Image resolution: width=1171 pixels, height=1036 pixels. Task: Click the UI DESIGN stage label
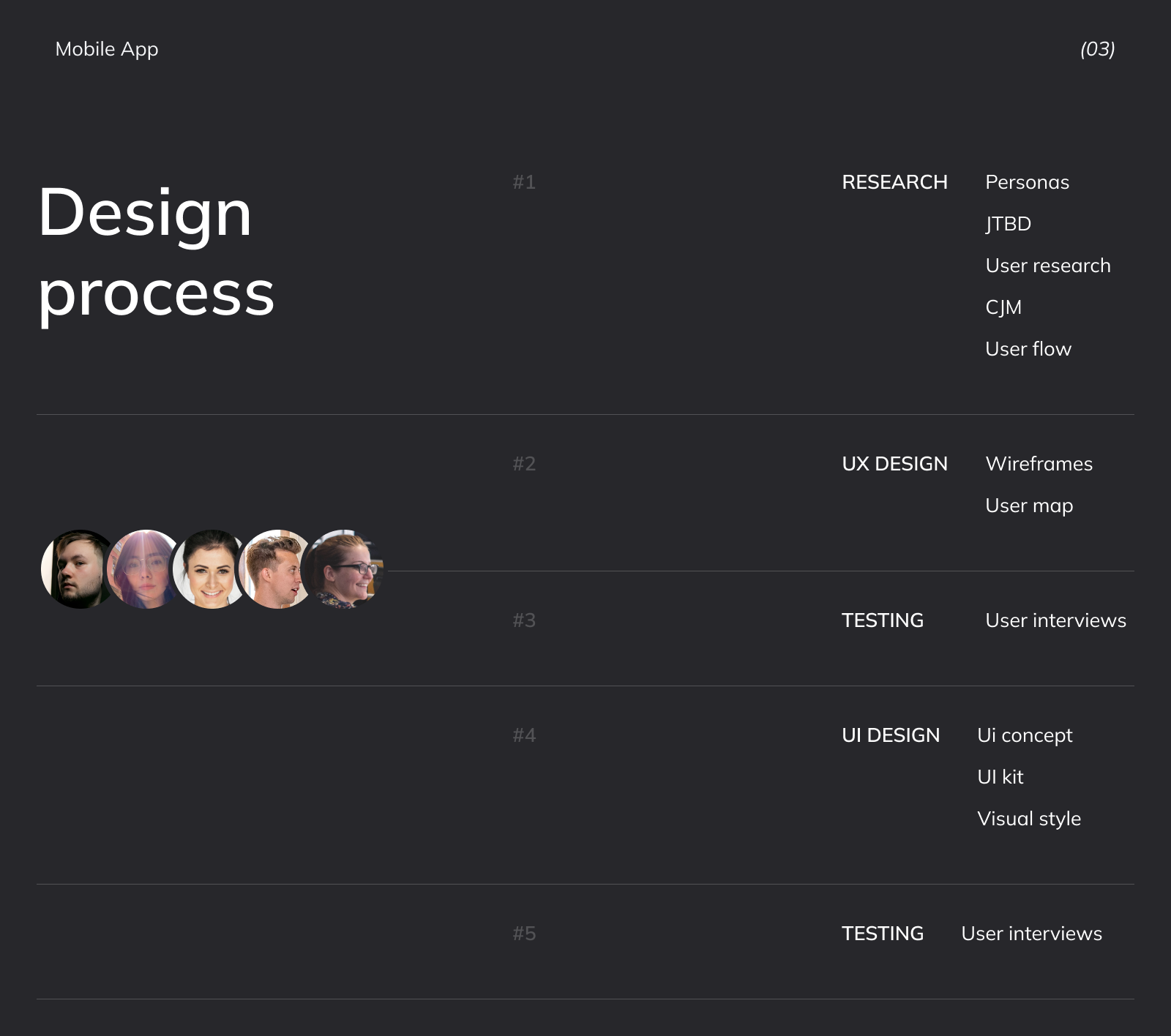click(x=891, y=735)
